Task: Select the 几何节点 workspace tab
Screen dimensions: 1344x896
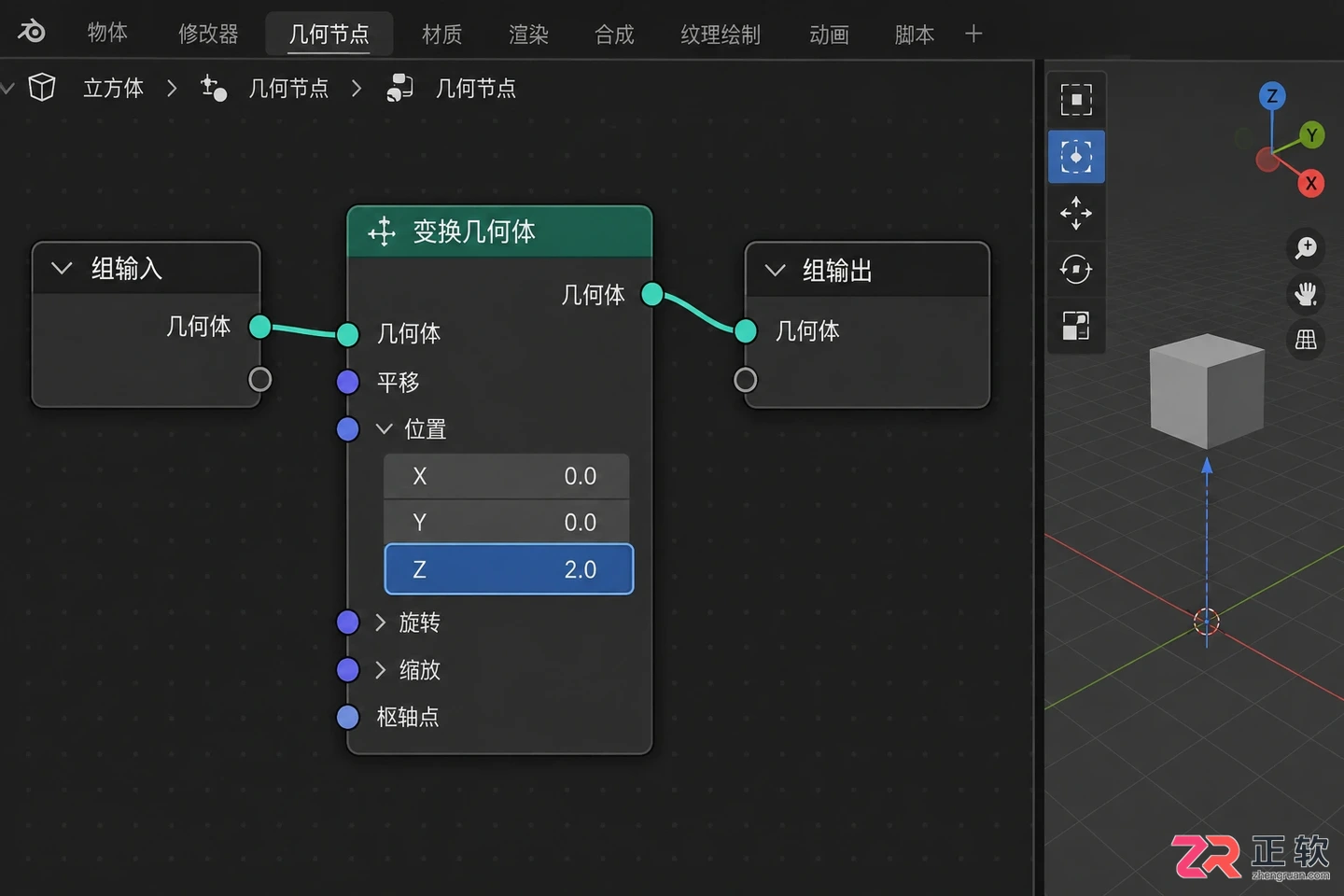Action: [329, 34]
